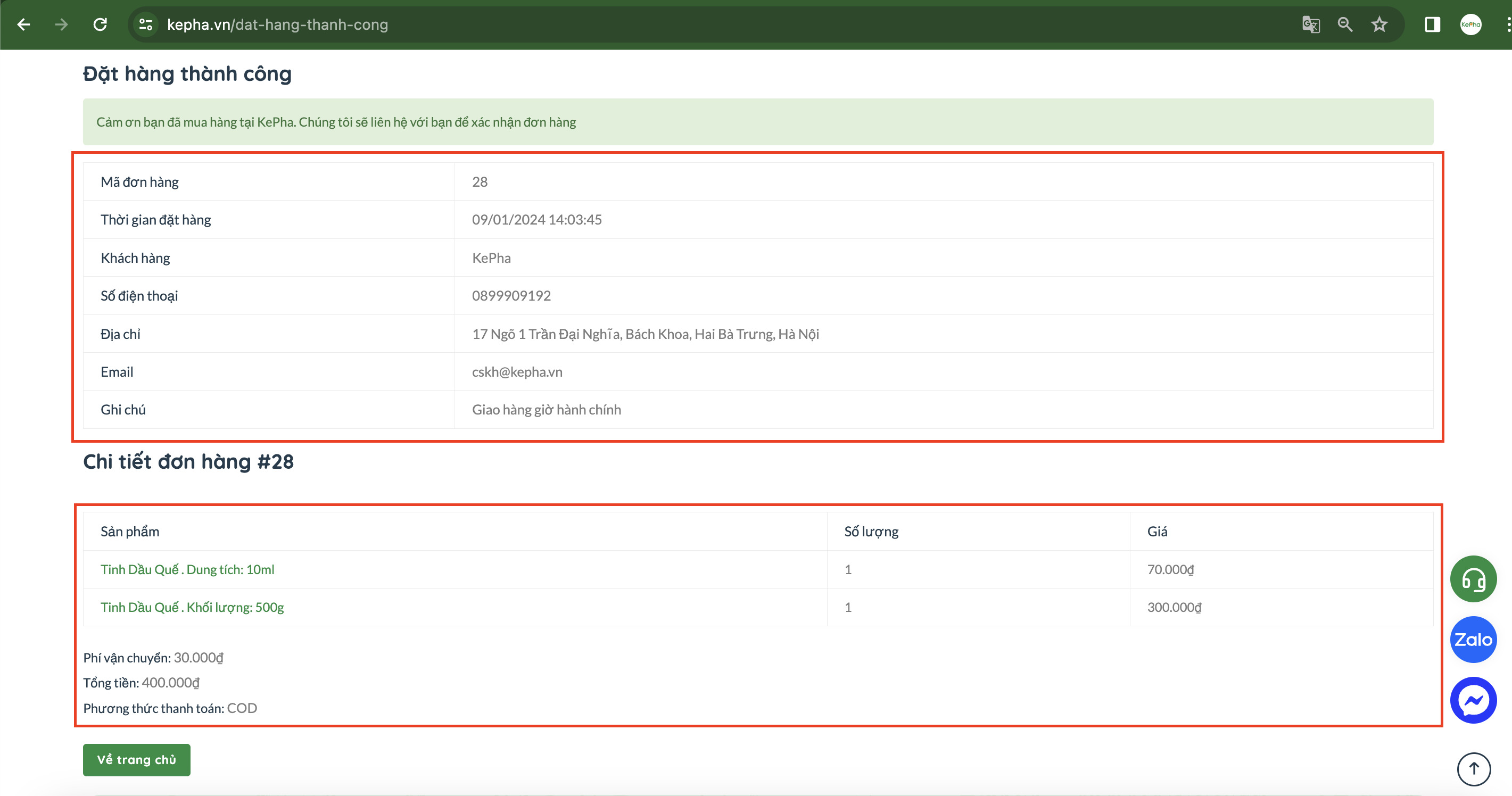
Task: Open the Messenger chat floating button
Action: point(1473,700)
